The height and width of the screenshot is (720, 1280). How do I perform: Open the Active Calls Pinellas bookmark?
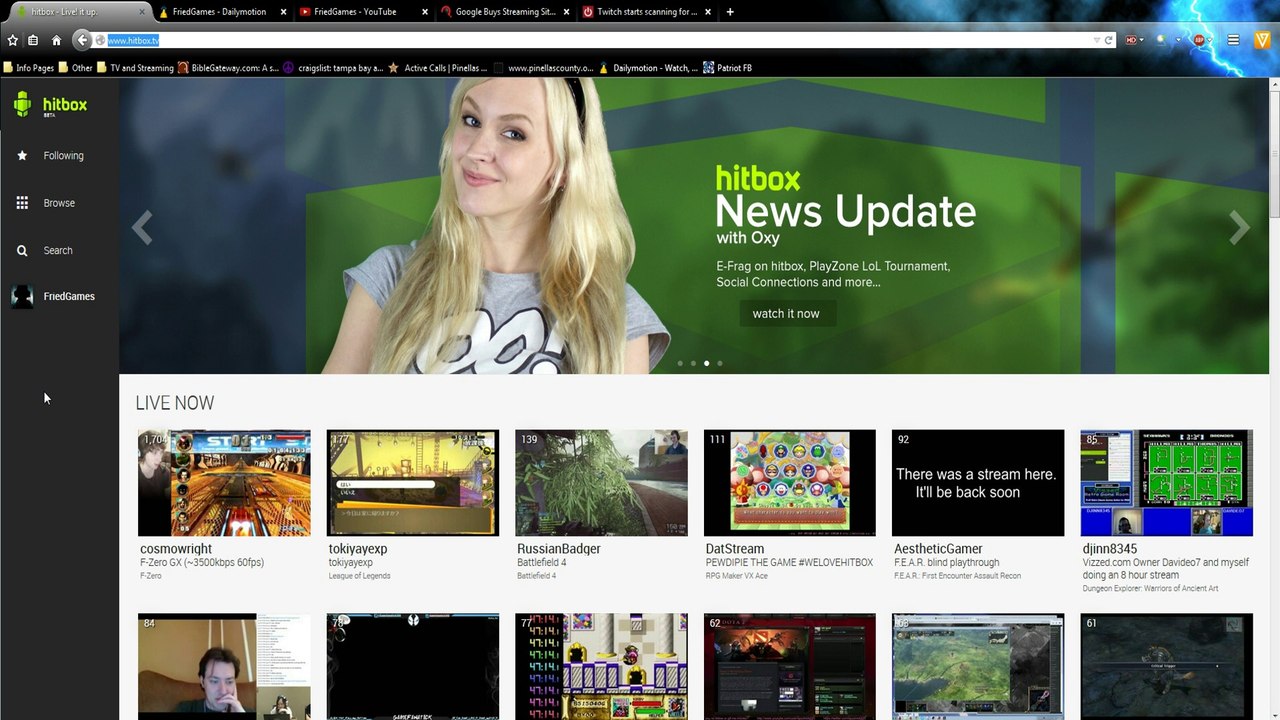[438, 68]
